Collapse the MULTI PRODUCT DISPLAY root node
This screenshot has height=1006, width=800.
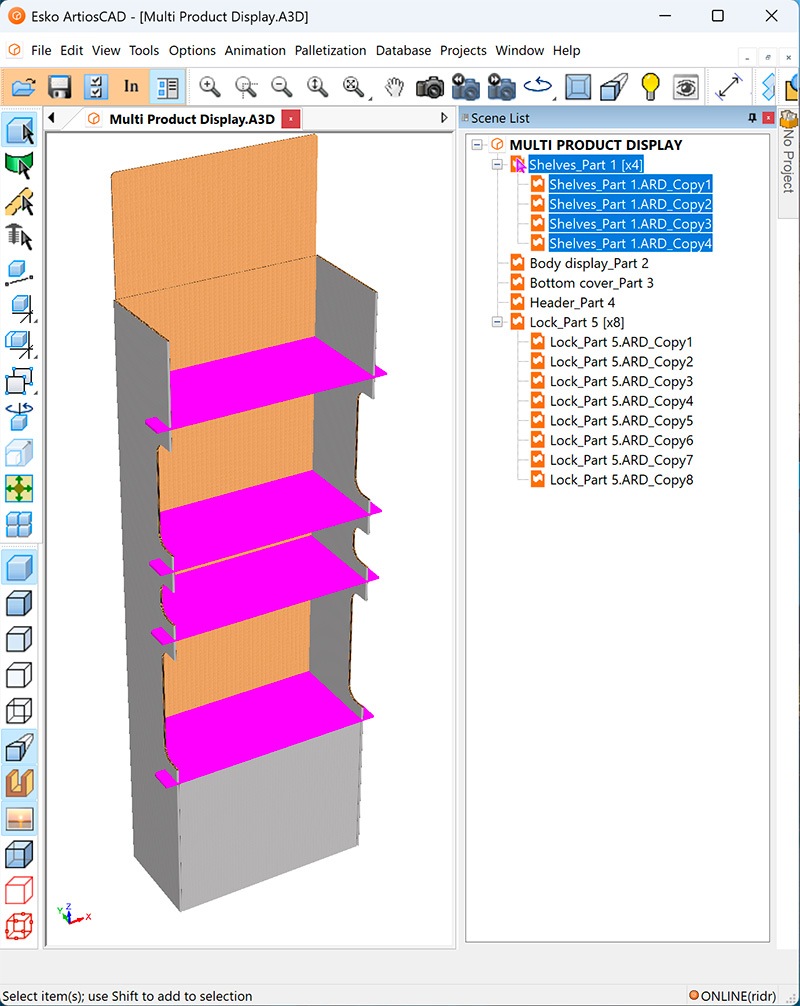pyautogui.click(x=478, y=145)
